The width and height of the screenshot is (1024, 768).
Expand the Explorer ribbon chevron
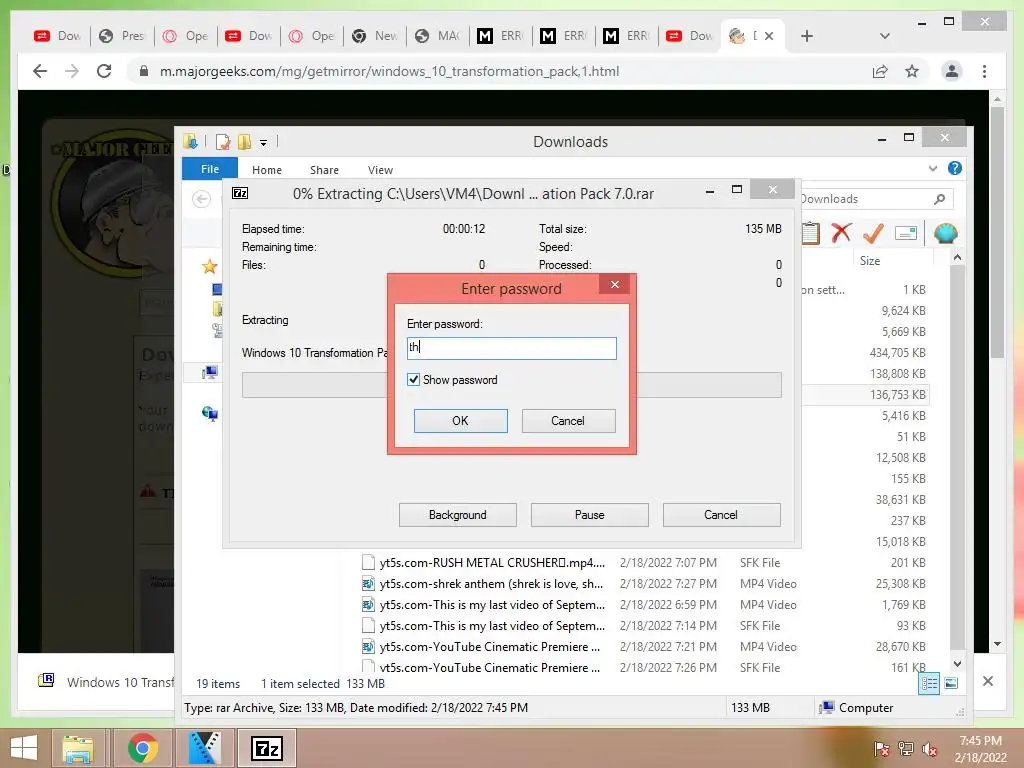click(x=933, y=168)
